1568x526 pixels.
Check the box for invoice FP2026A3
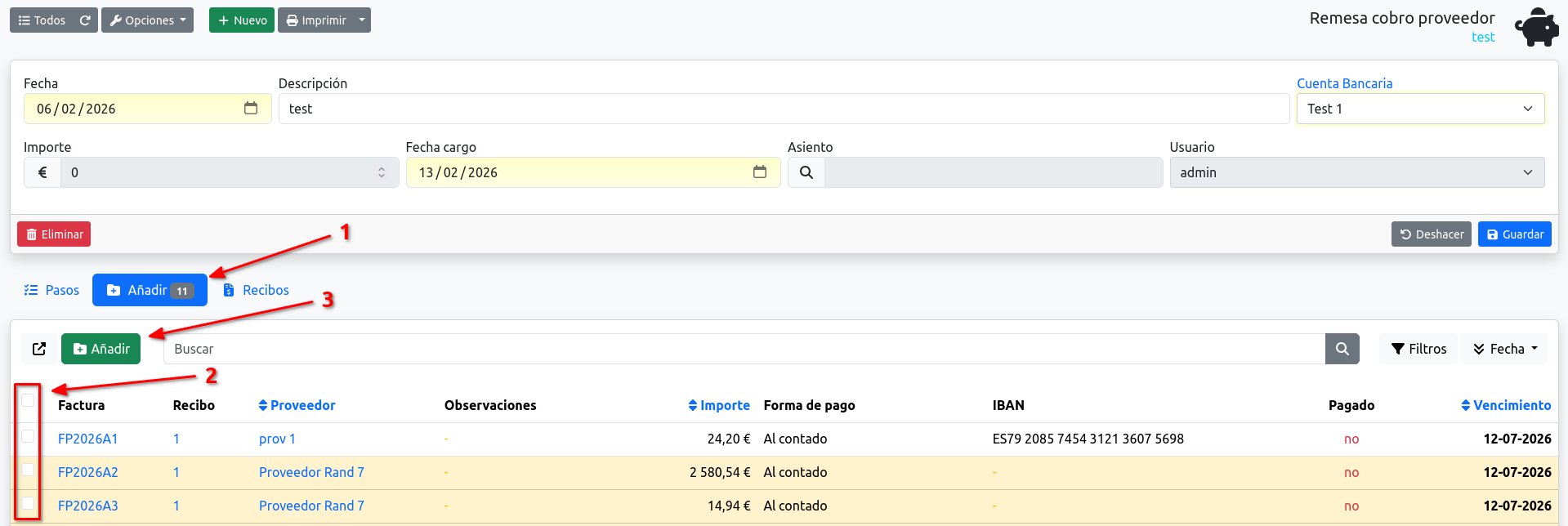(x=28, y=503)
